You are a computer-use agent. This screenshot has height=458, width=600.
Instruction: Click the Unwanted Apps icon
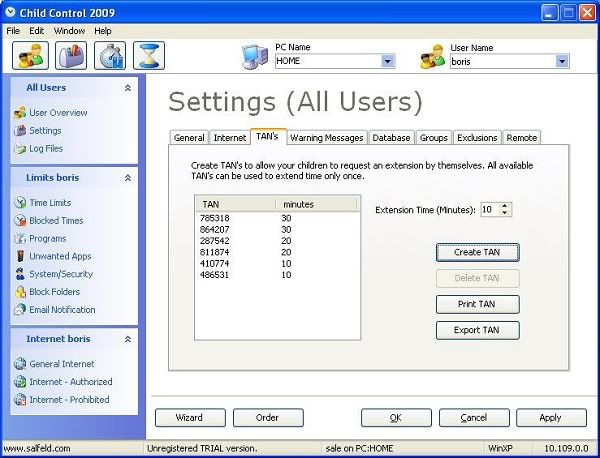point(20,256)
